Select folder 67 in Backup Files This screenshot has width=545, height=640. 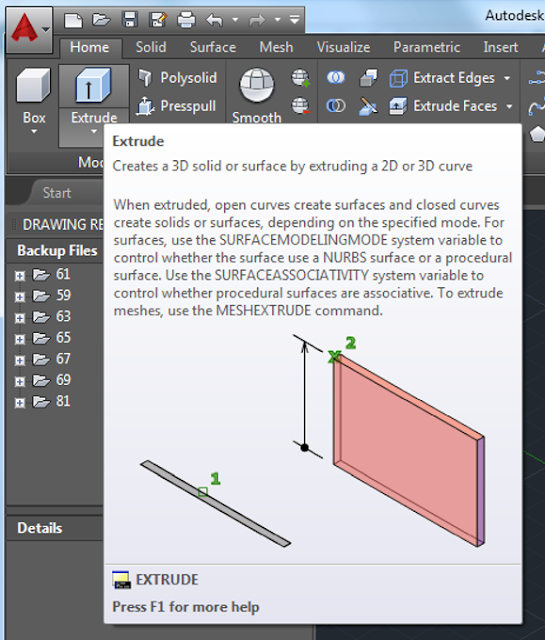(52, 359)
